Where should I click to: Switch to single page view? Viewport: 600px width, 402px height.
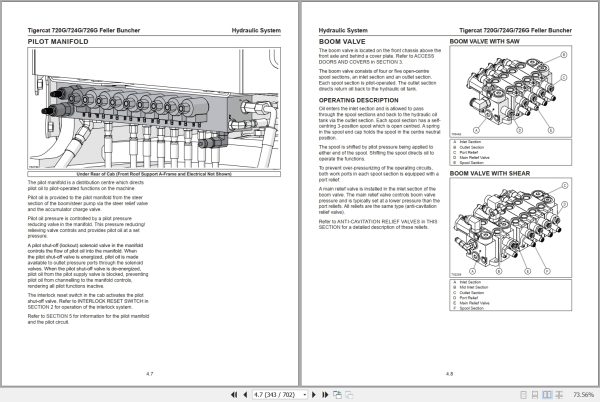(523, 395)
